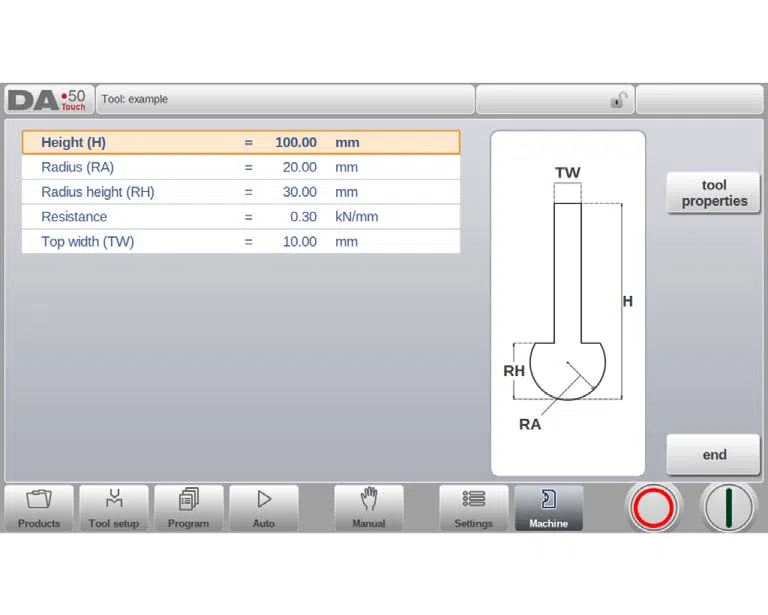Screen dimensions: 768x615
Task: Switch to the Manual mode
Action: click(369, 508)
